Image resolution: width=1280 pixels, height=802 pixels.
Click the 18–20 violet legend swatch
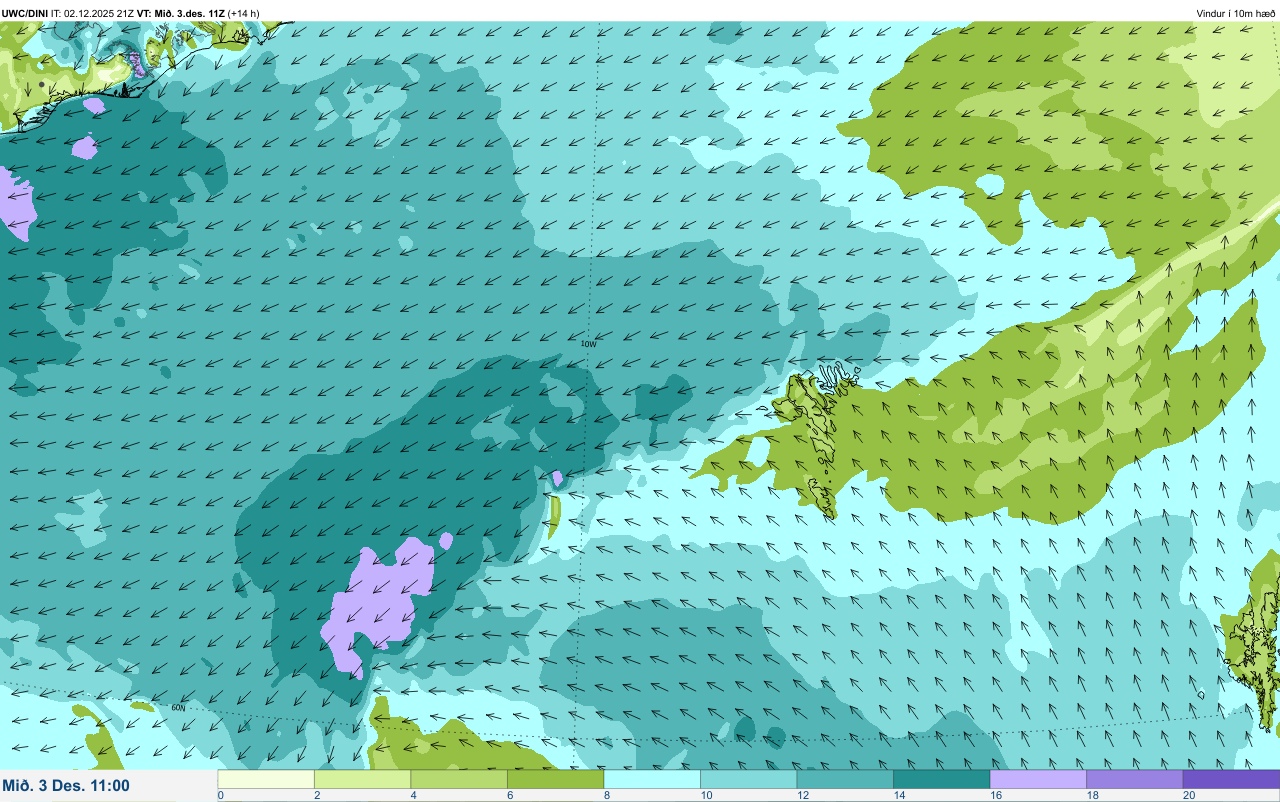click(1134, 779)
